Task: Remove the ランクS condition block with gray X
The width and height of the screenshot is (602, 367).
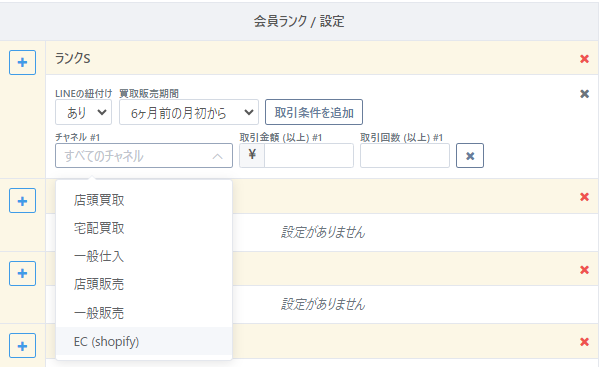Action: [x=584, y=94]
